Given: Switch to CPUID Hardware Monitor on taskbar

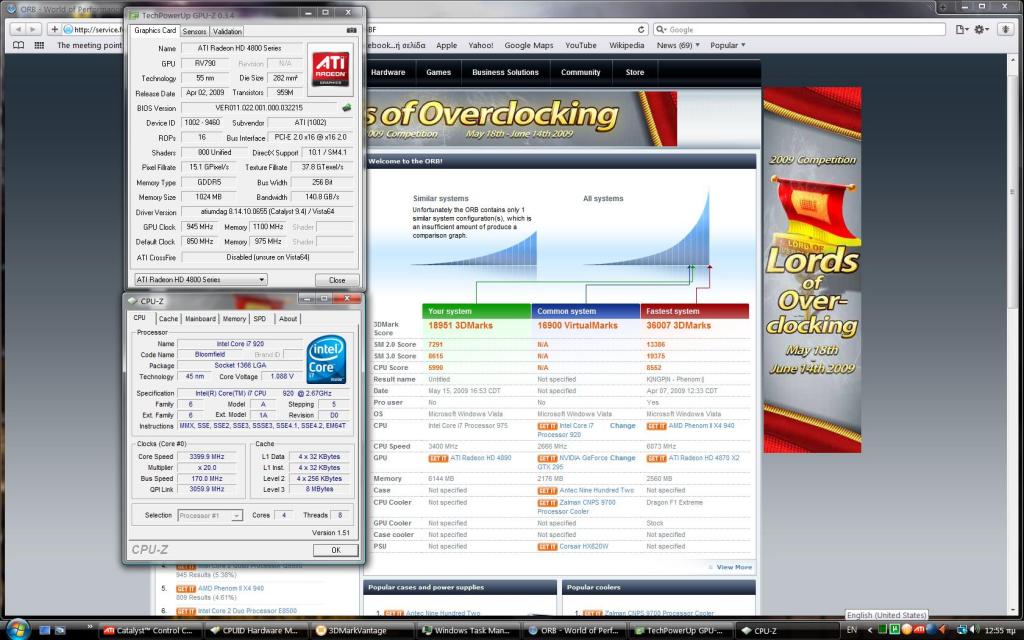Looking at the screenshot, I should click(253, 630).
